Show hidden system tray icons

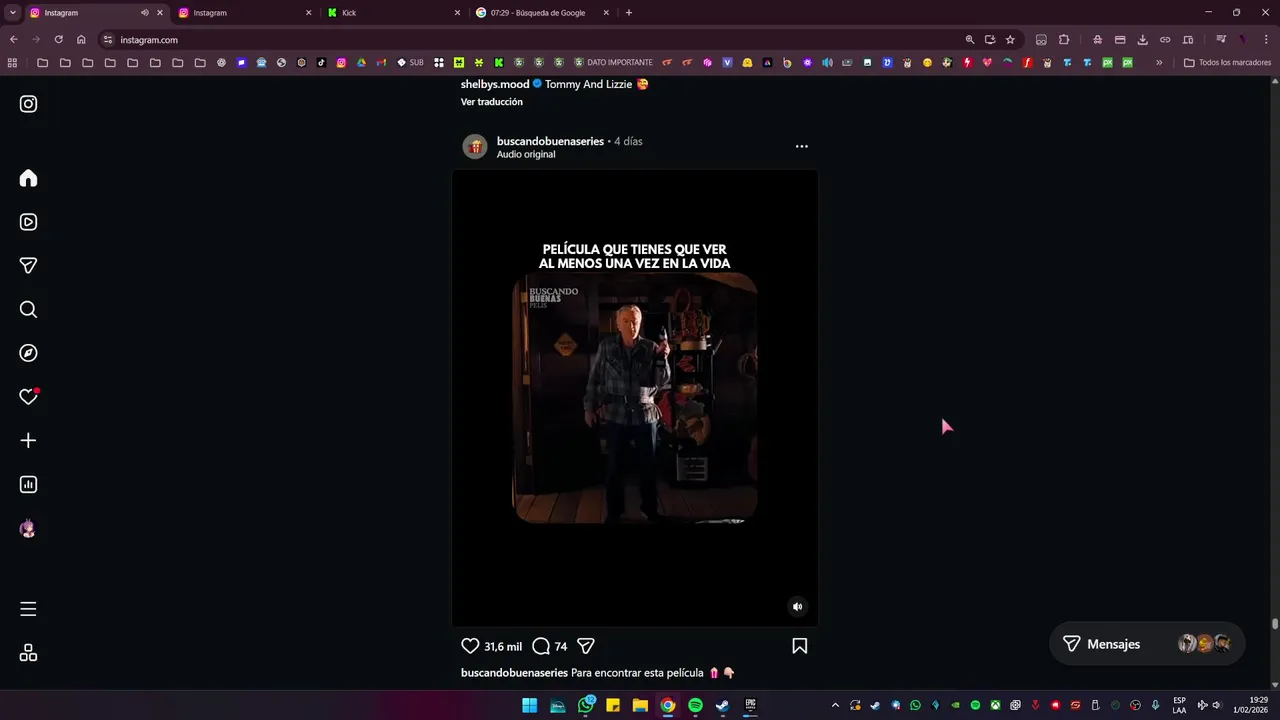coord(835,705)
